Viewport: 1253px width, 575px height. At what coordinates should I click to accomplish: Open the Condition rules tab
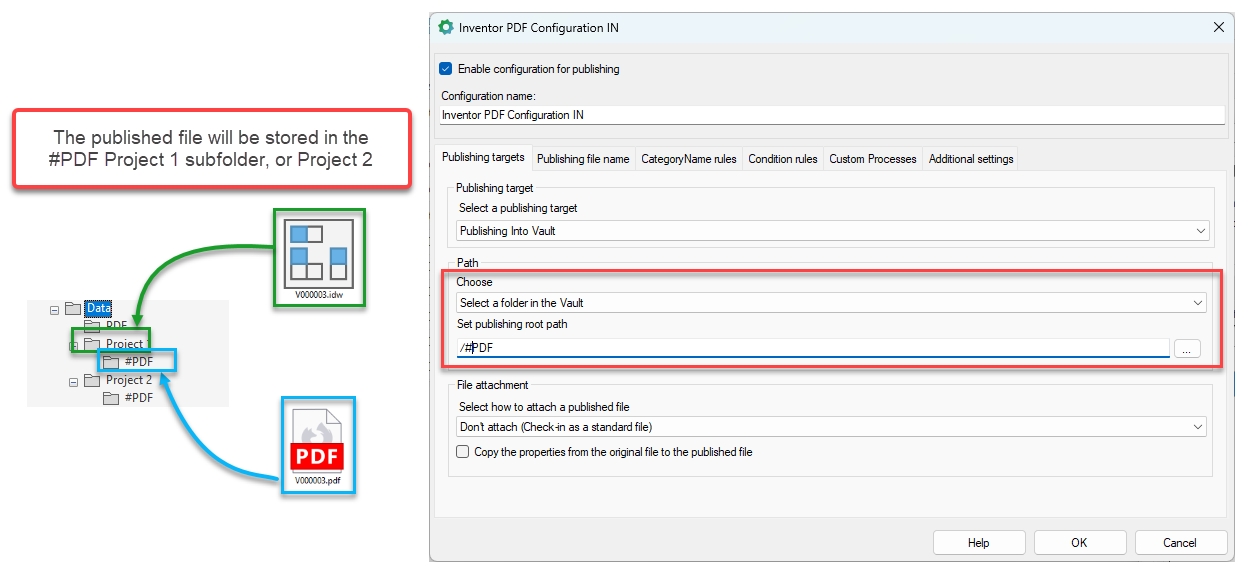click(x=782, y=159)
